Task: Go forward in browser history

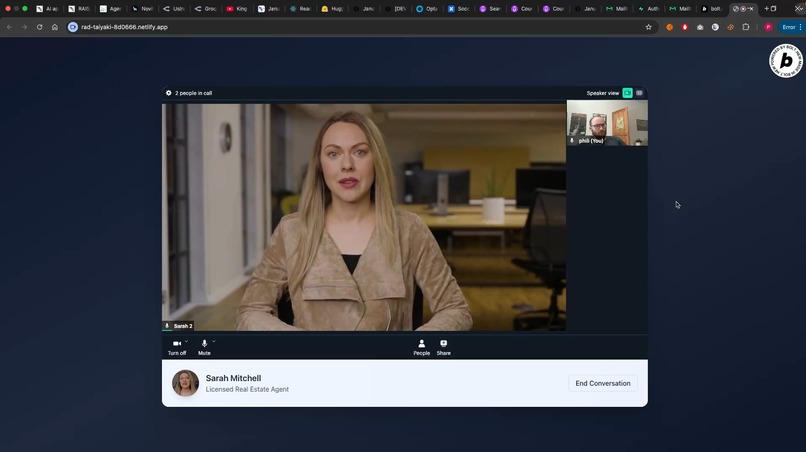Action: point(24,27)
